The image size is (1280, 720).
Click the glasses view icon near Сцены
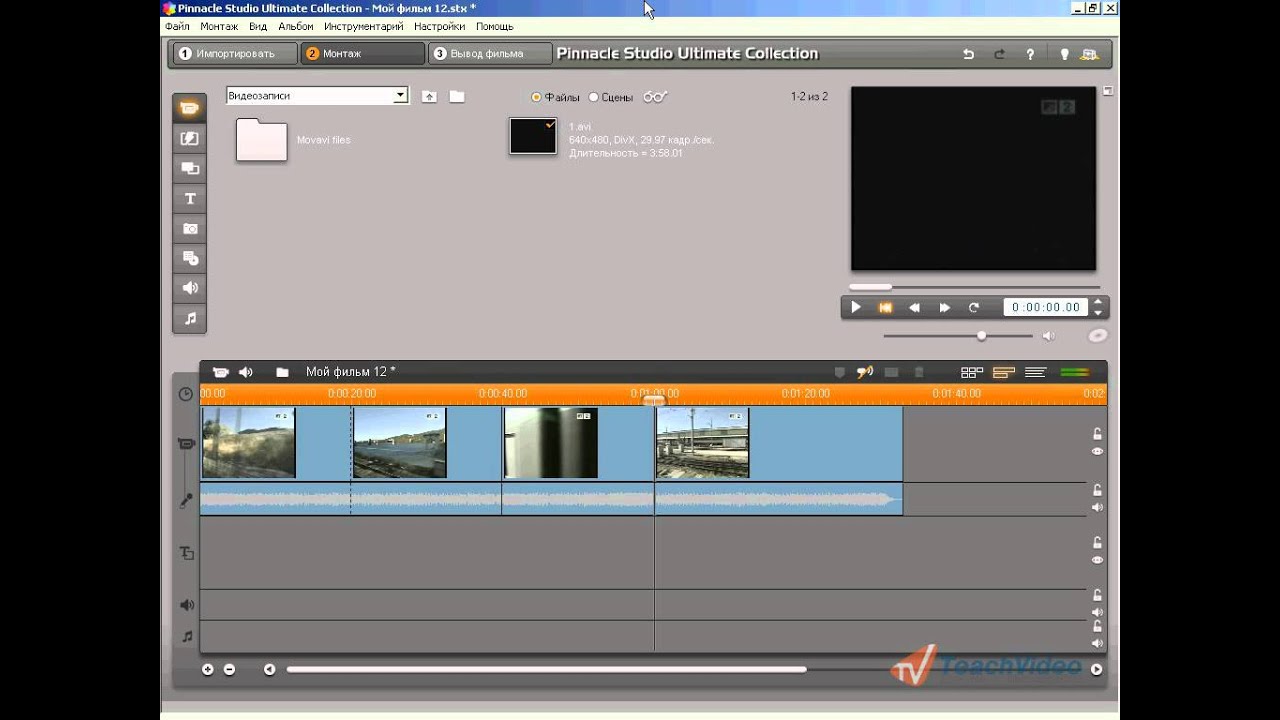pyautogui.click(x=655, y=97)
